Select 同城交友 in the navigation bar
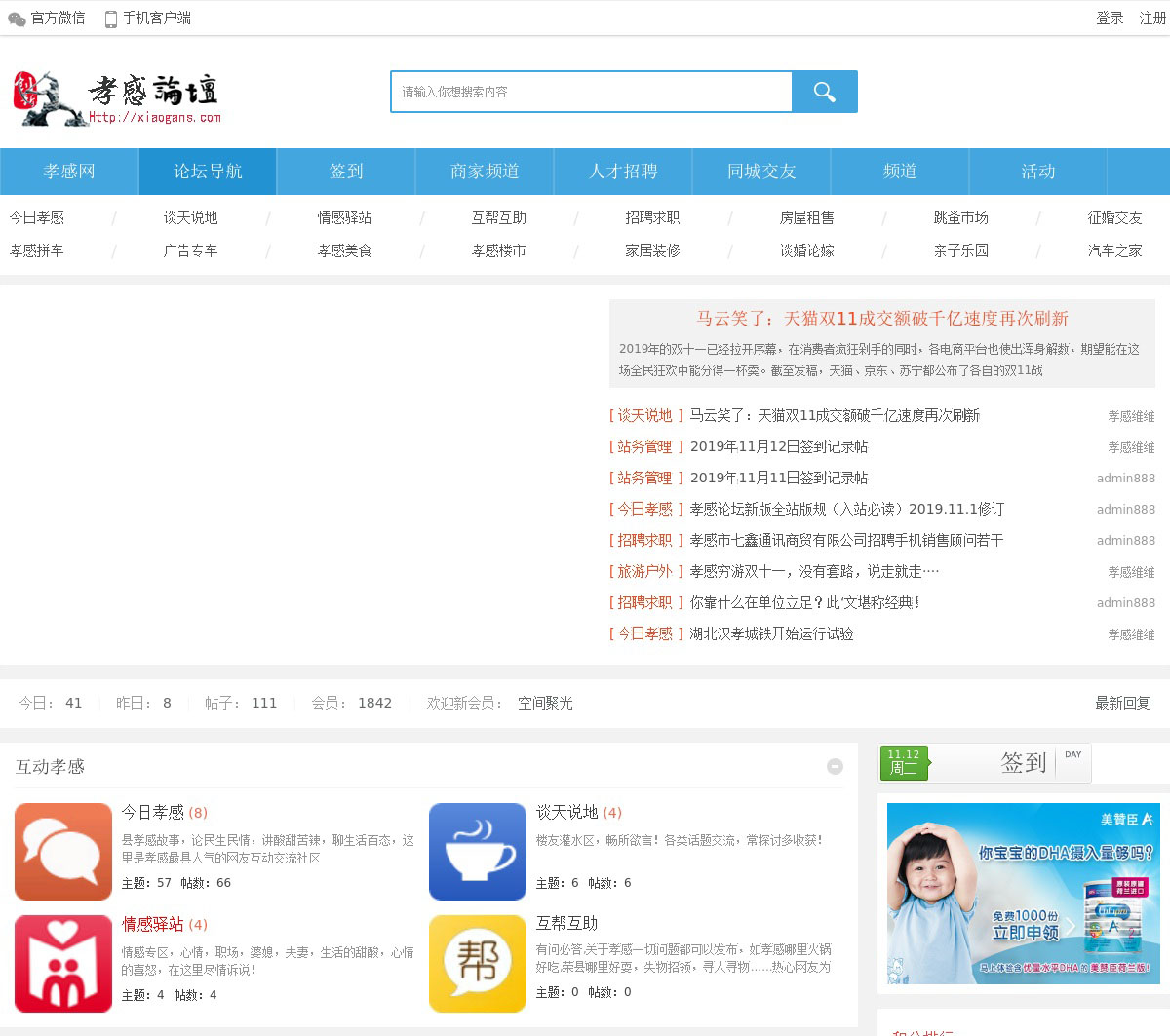This screenshot has width=1170, height=1036. (761, 172)
